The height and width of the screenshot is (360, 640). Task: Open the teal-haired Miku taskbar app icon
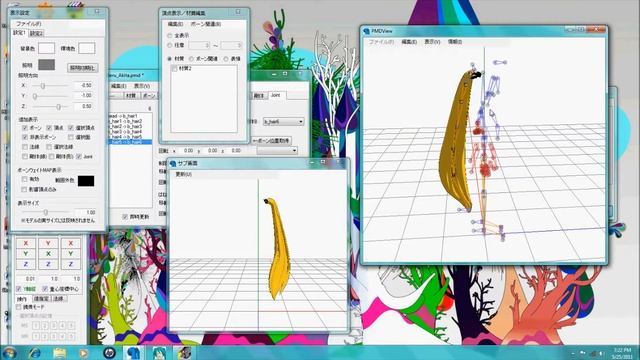(159, 353)
